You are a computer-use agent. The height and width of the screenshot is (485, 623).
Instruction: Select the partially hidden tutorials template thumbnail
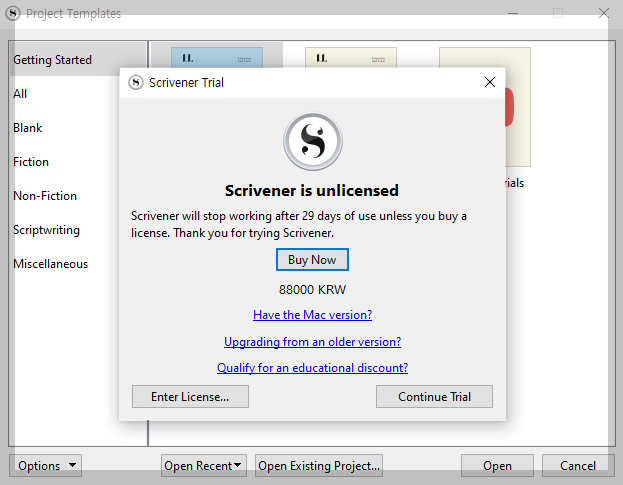518,107
